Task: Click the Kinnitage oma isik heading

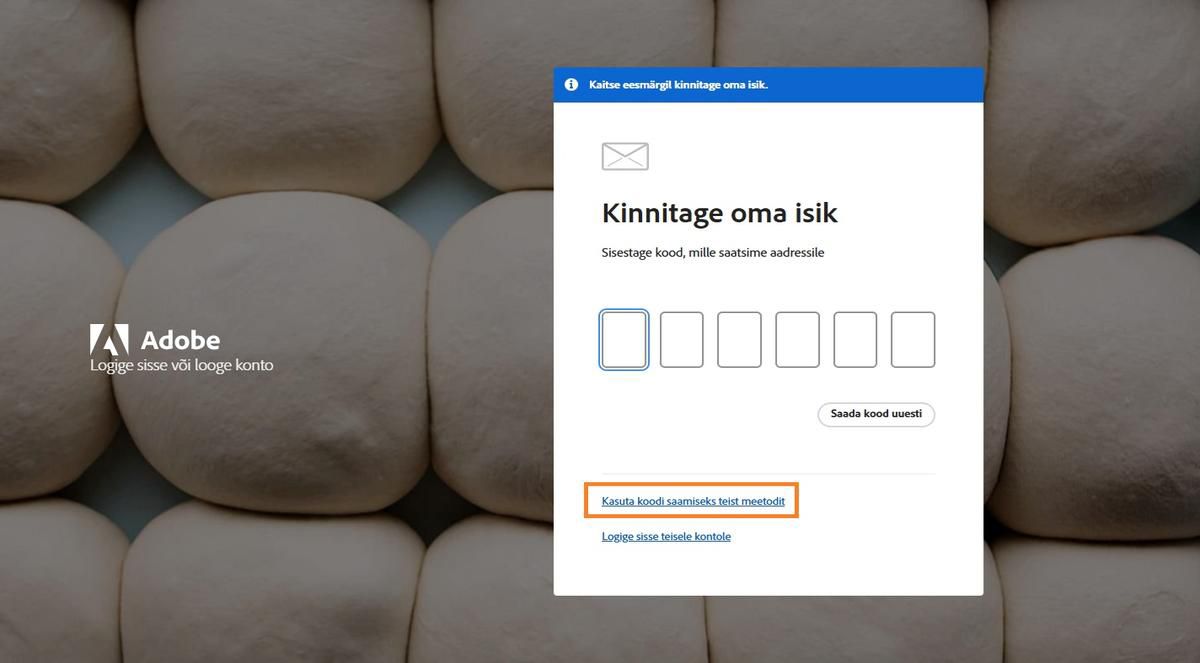Action: pos(720,212)
